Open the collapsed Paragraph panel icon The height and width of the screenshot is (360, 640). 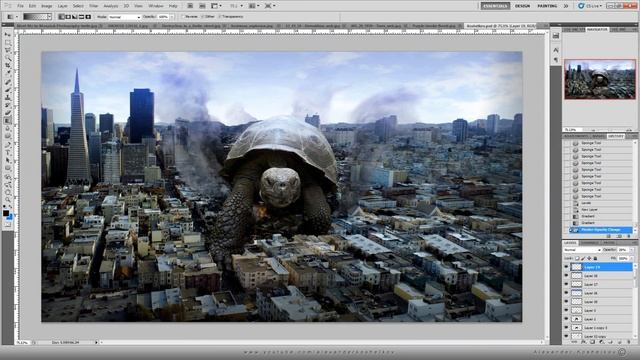556,60
